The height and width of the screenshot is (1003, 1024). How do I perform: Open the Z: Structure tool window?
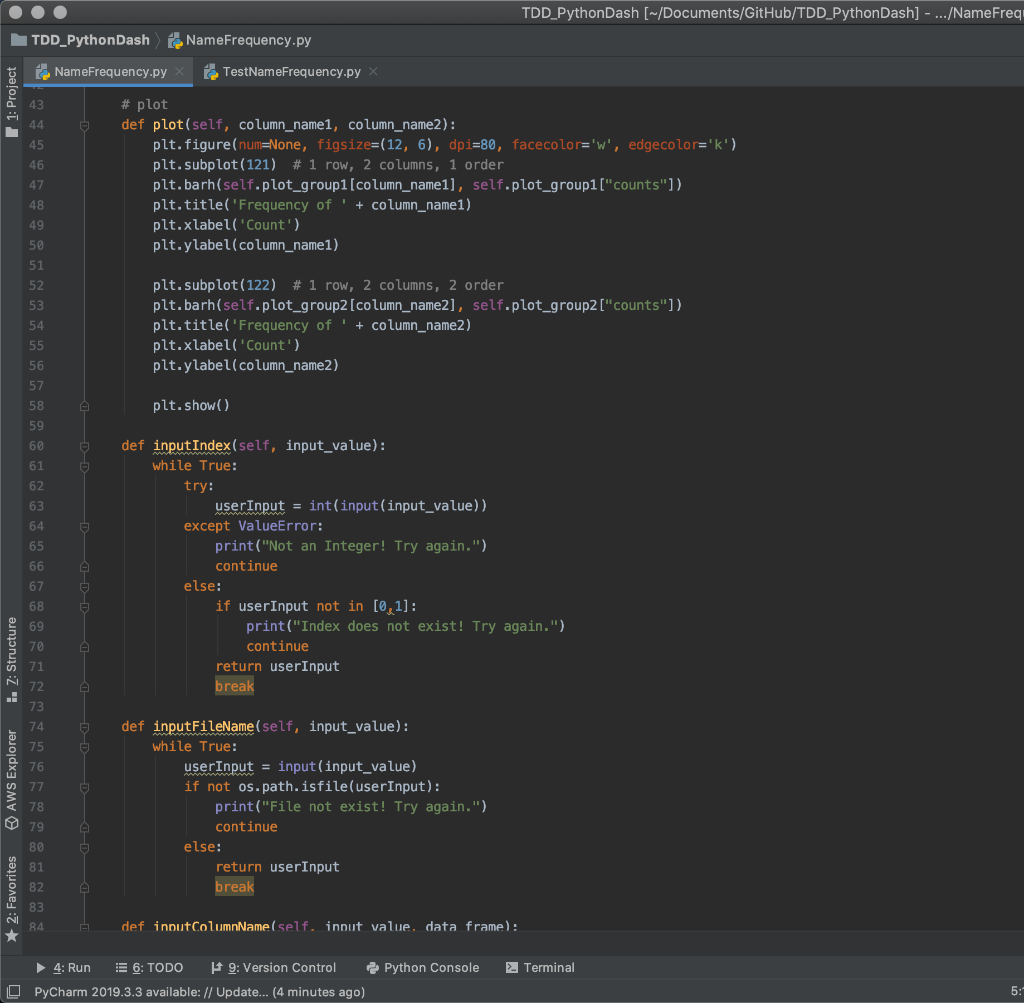[12, 659]
